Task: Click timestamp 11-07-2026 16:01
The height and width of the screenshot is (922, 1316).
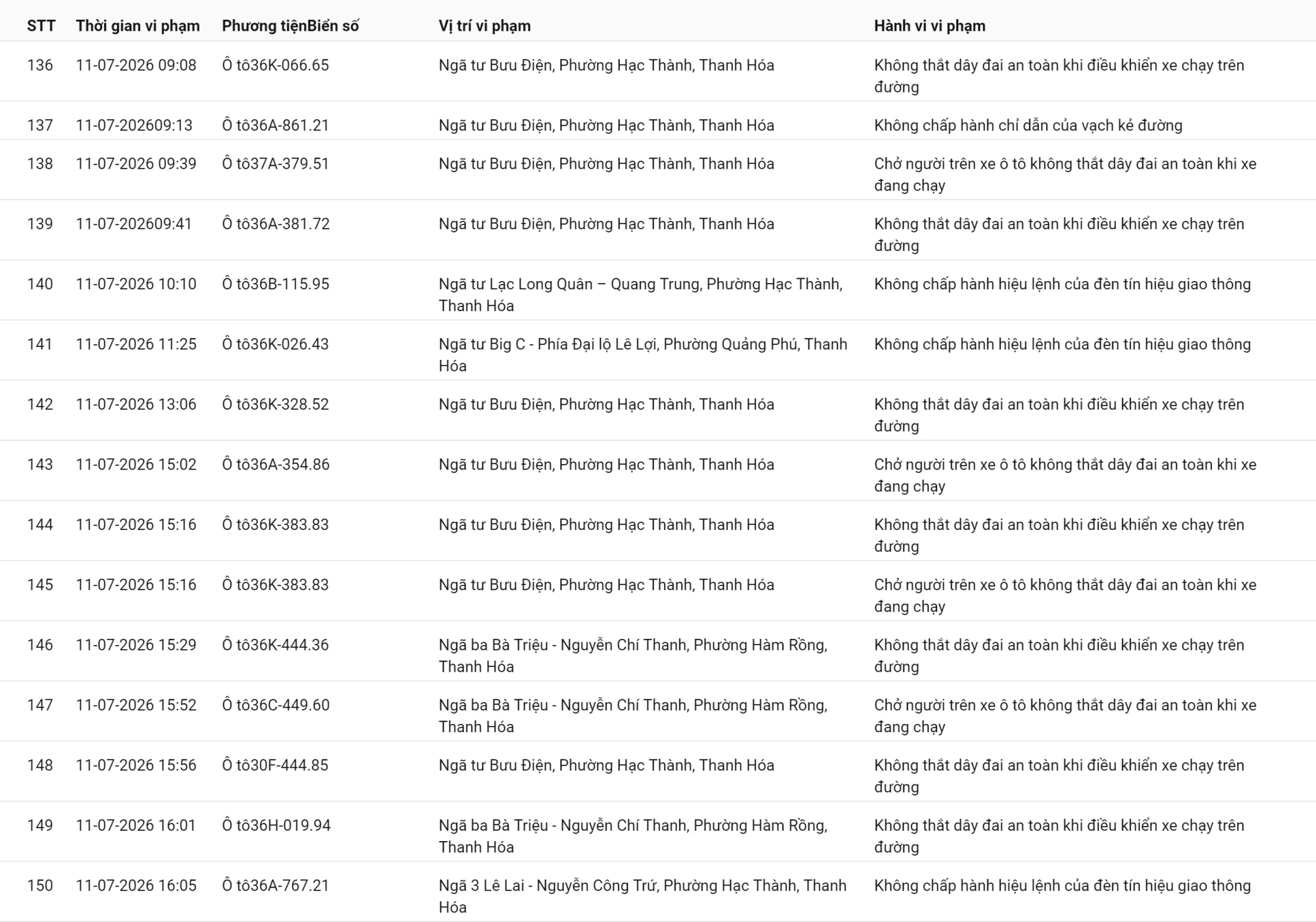Action: tap(136, 825)
